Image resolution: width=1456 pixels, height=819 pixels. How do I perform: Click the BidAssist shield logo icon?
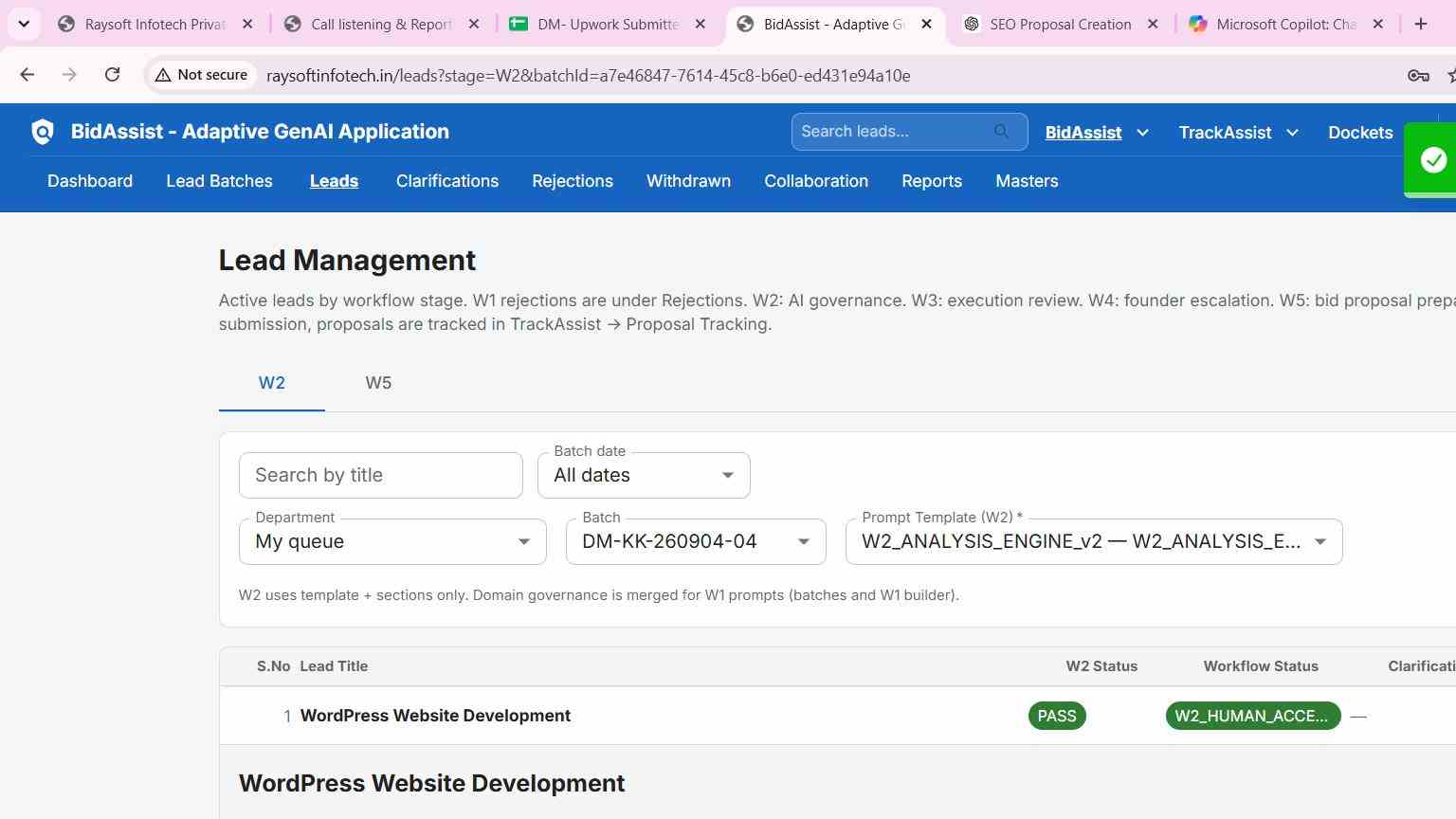pyautogui.click(x=43, y=132)
